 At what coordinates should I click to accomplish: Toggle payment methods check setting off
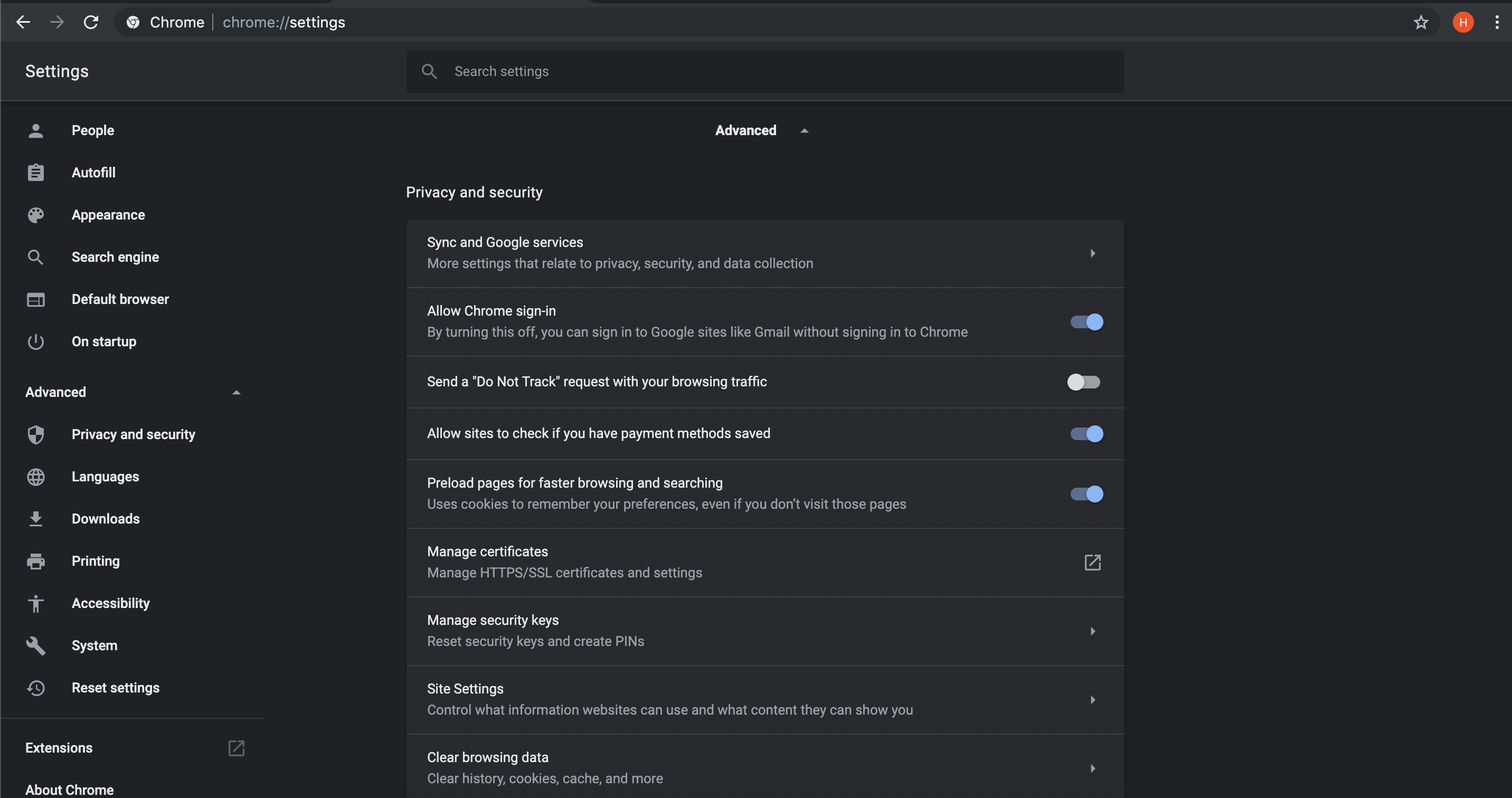(x=1086, y=434)
